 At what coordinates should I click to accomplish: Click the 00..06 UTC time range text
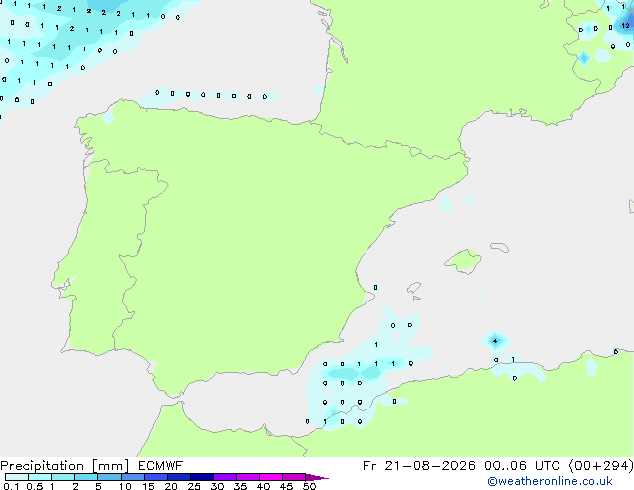click(522, 466)
